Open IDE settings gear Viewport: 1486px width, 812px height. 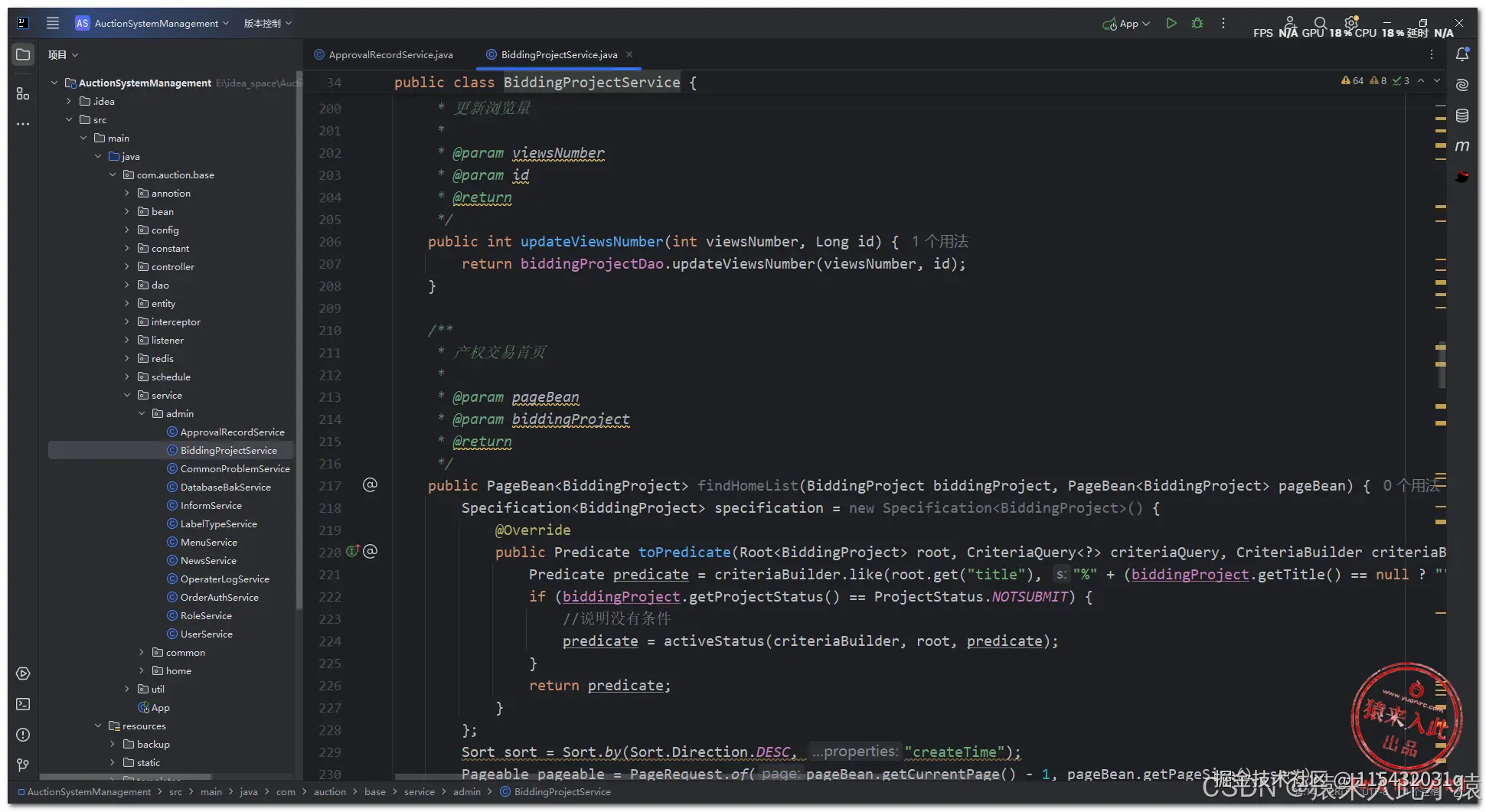click(1351, 22)
